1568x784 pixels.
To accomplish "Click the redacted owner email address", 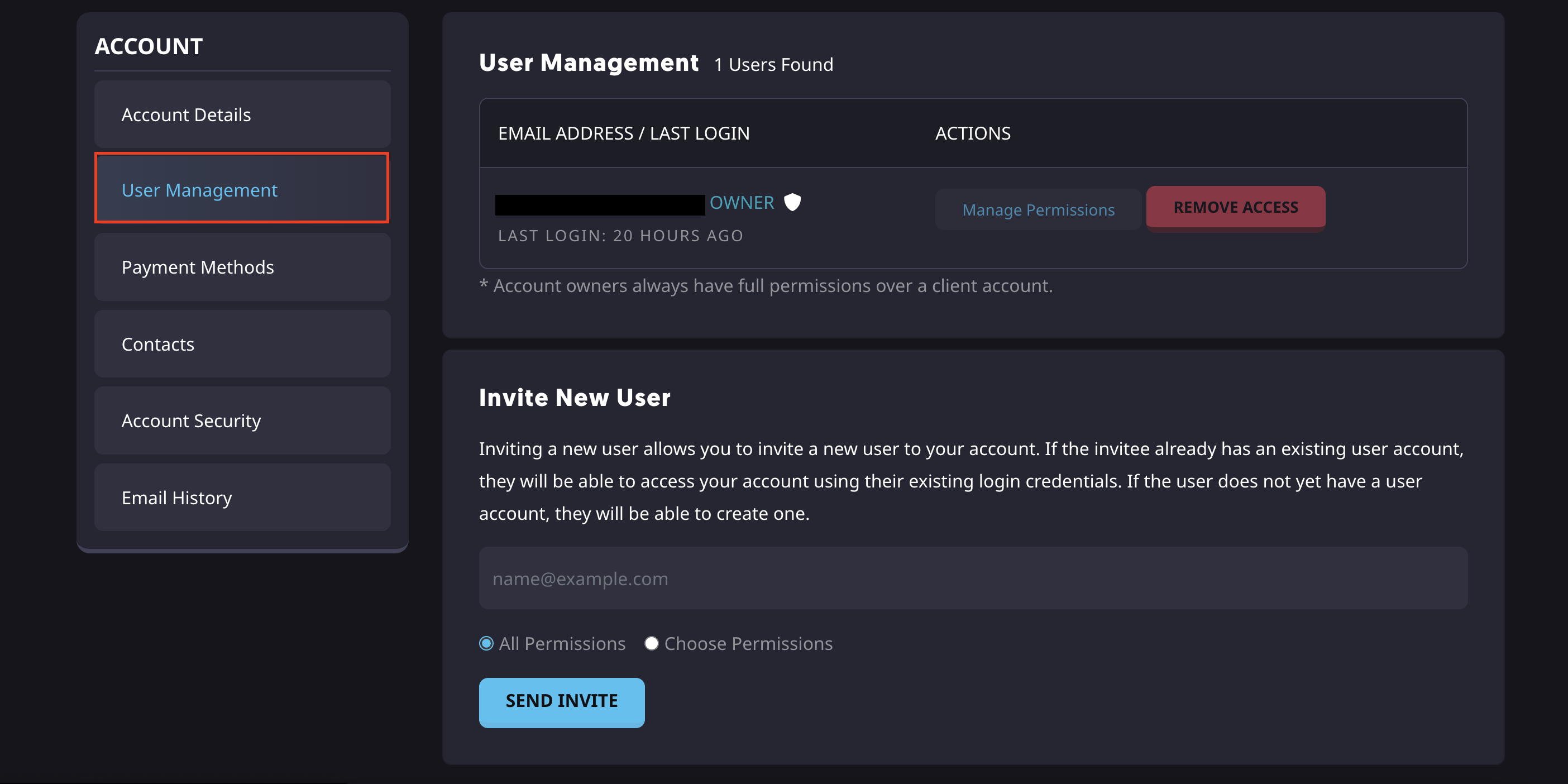I will pos(600,204).
